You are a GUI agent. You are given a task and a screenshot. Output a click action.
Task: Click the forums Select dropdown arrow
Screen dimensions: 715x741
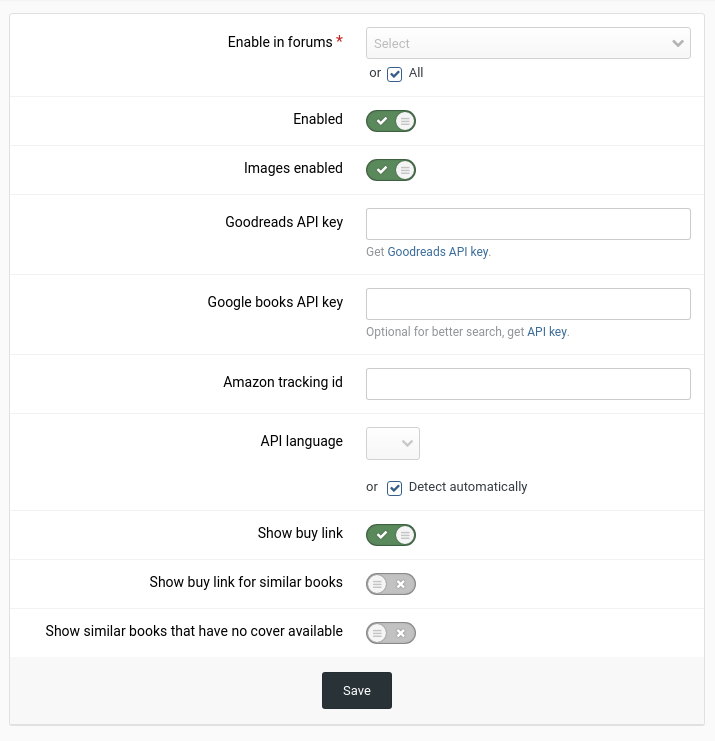(x=678, y=43)
